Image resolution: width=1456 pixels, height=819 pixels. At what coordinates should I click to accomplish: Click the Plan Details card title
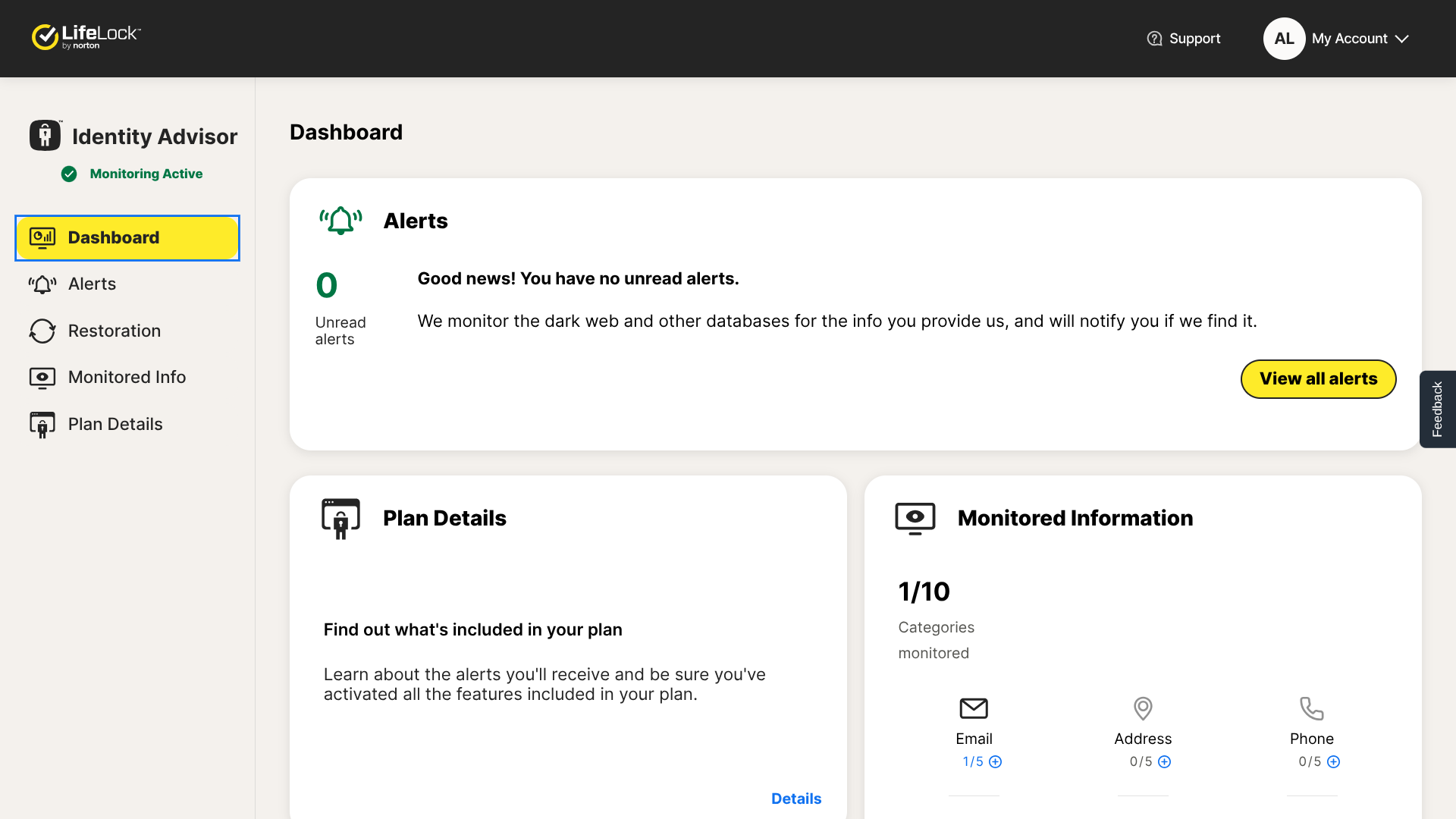pyautogui.click(x=444, y=519)
